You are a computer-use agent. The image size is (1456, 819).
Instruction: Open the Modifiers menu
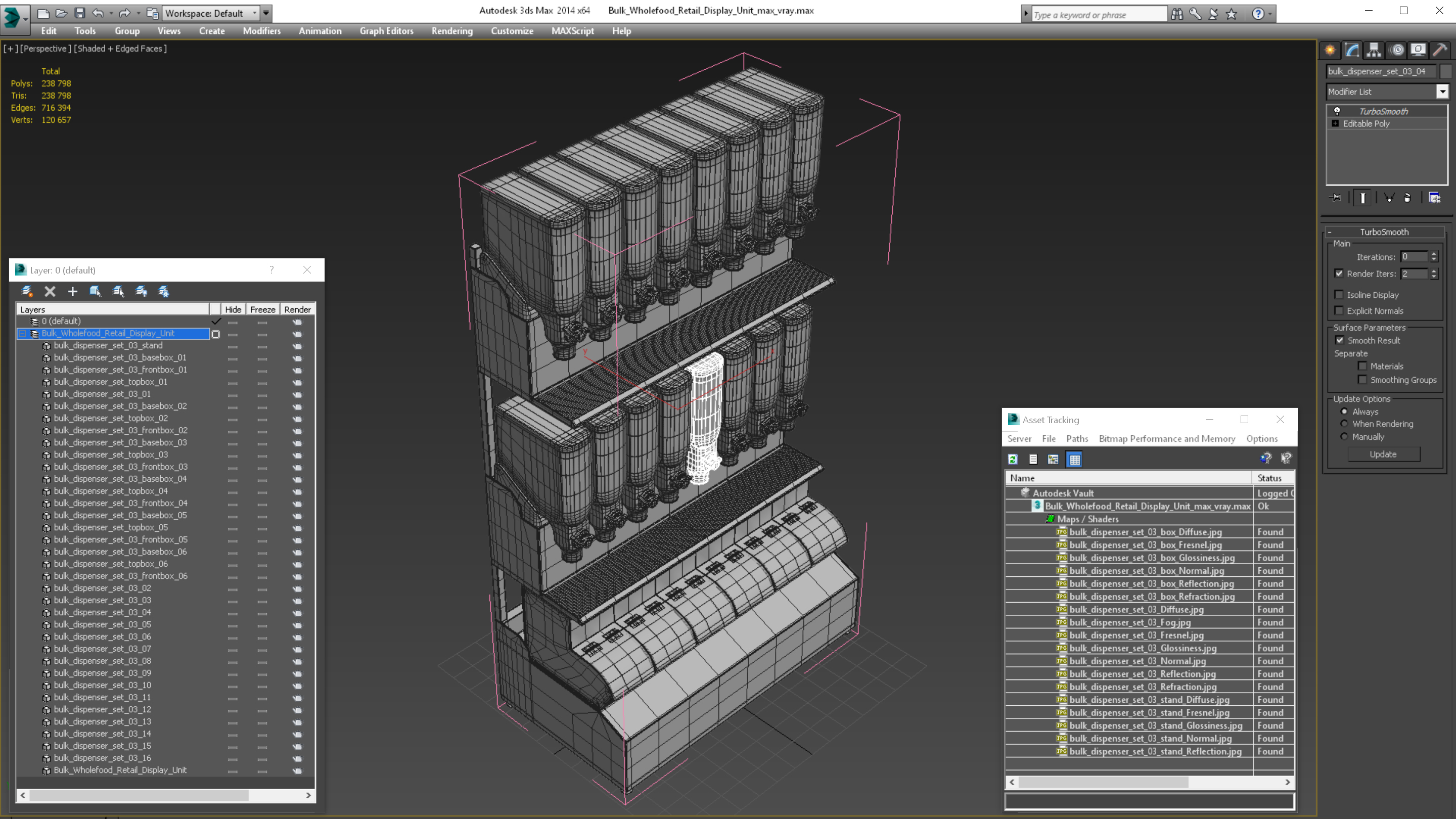[x=261, y=31]
